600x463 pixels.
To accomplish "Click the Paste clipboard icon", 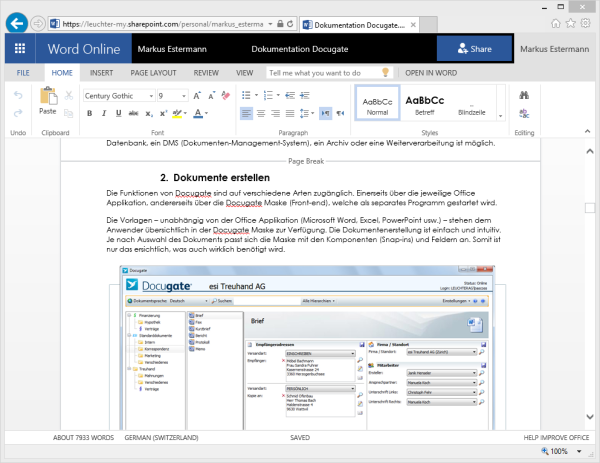I will [48, 96].
